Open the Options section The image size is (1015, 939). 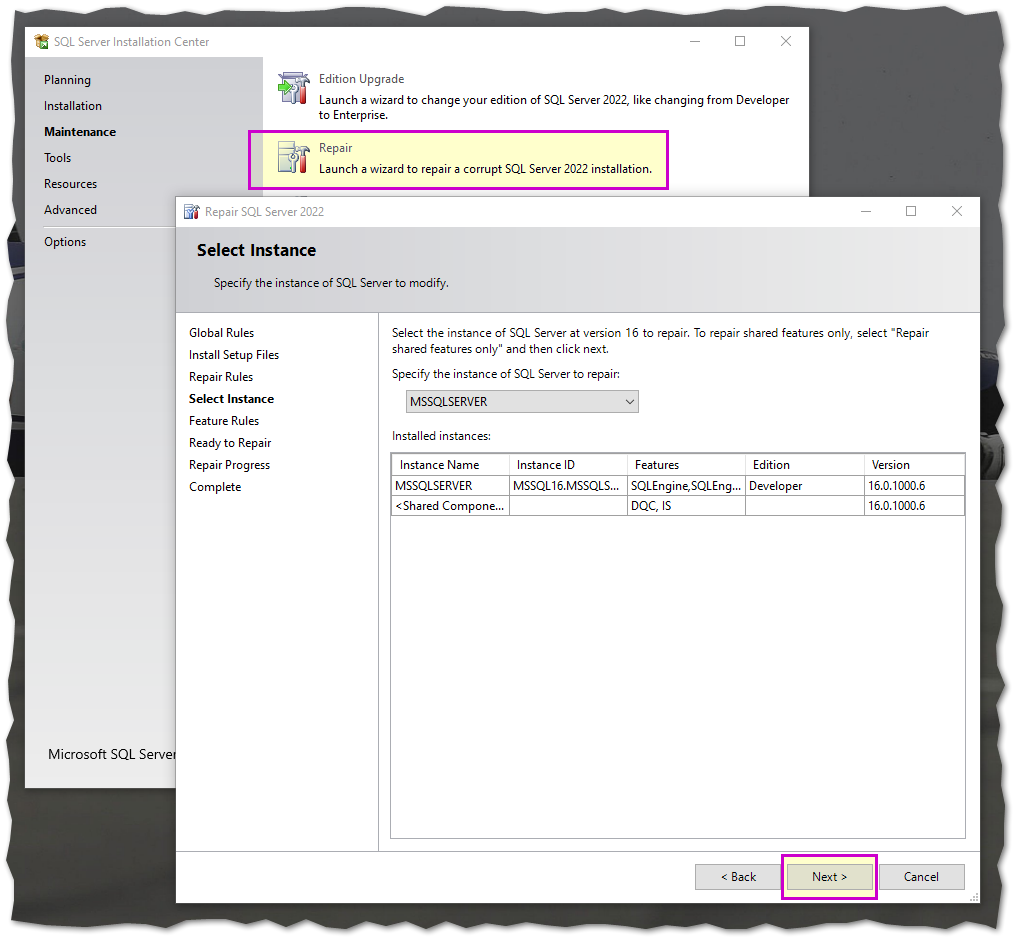(65, 242)
